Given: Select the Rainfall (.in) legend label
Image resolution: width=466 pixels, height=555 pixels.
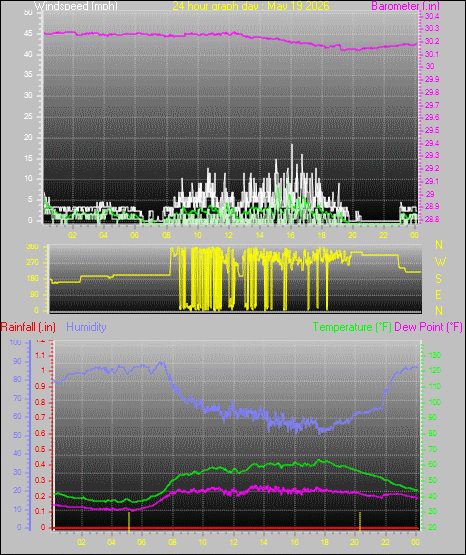Looking at the screenshot, I should (28, 327).
